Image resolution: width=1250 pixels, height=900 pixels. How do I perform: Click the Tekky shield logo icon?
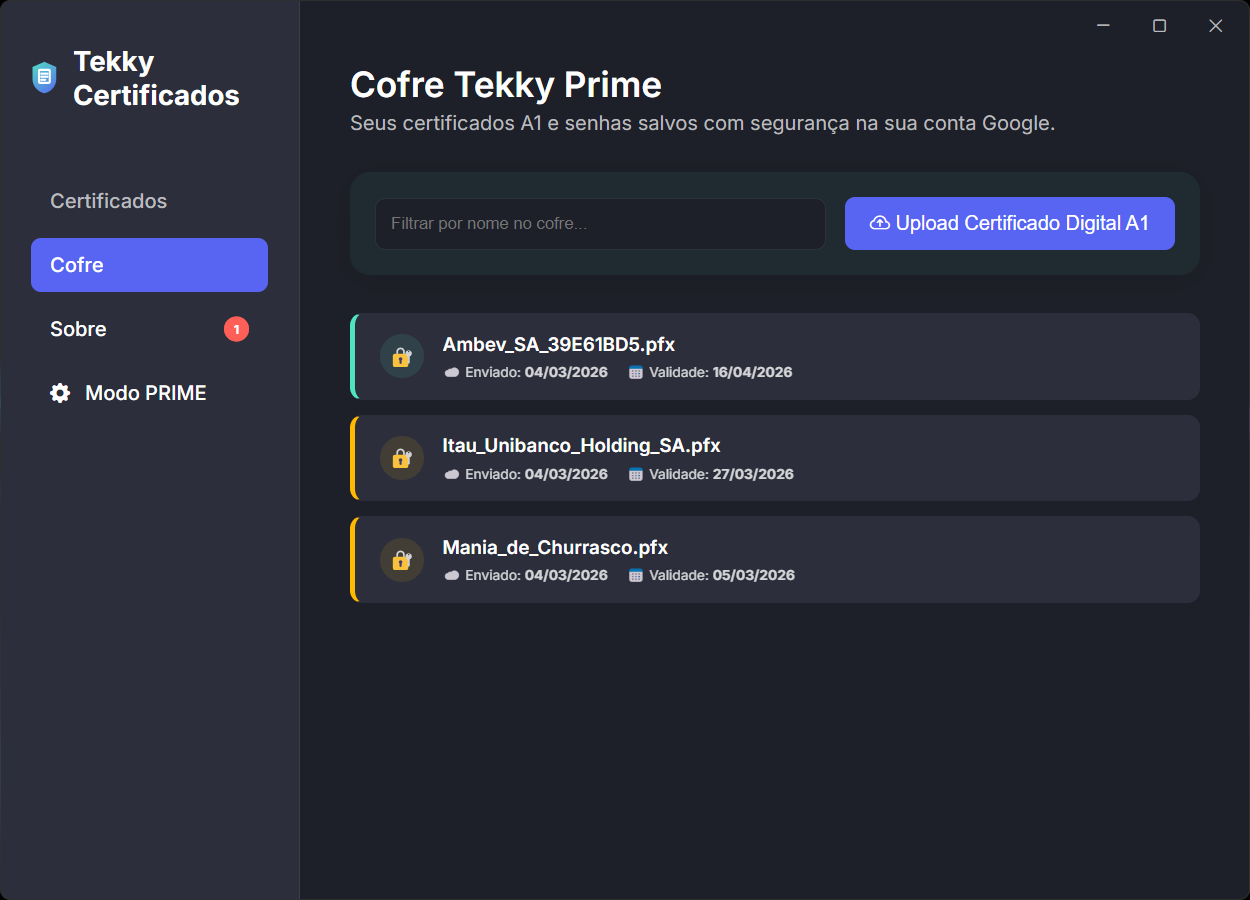click(44, 77)
